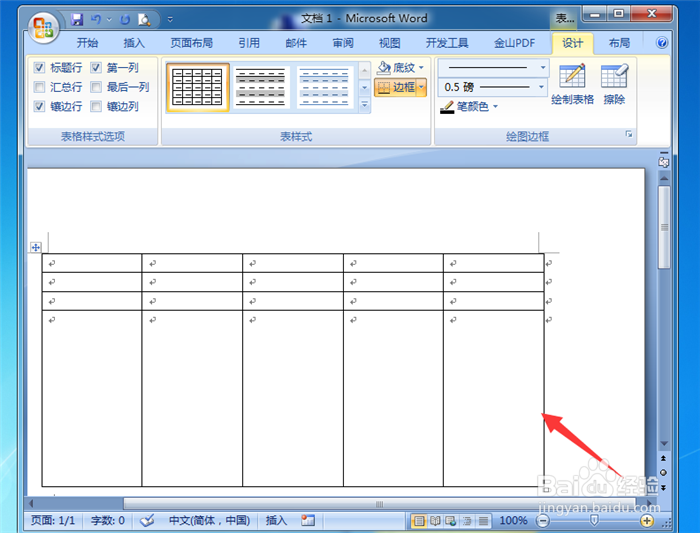The image size is (700, 533).
Task: Open the 金山PDF tab
Action: [514, 43]
